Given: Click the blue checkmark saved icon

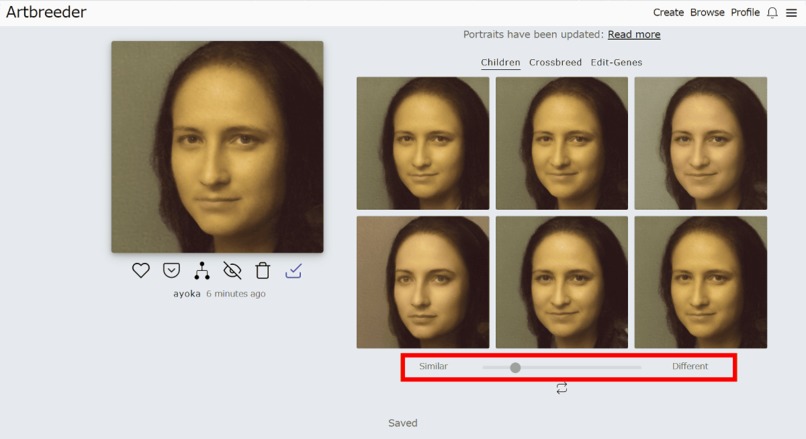Looking at the screenshot, I should tap(294, 270).
